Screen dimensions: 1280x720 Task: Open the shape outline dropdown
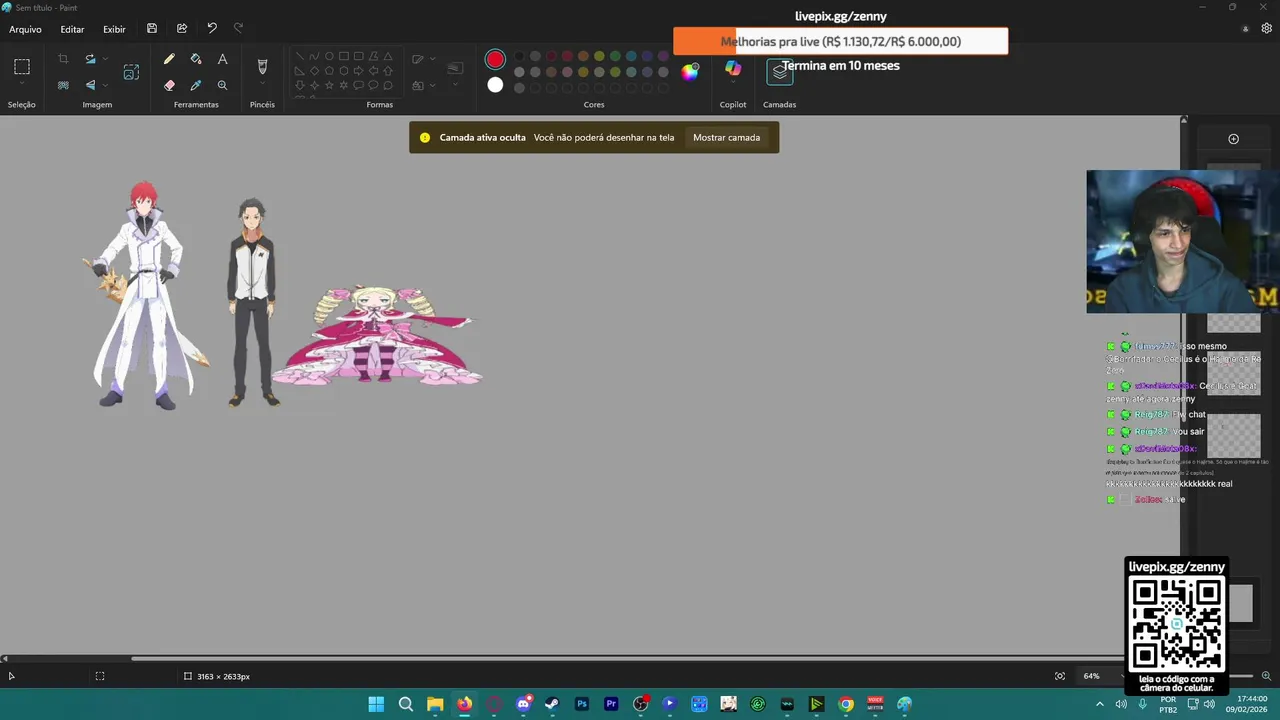tap(432, 59)
